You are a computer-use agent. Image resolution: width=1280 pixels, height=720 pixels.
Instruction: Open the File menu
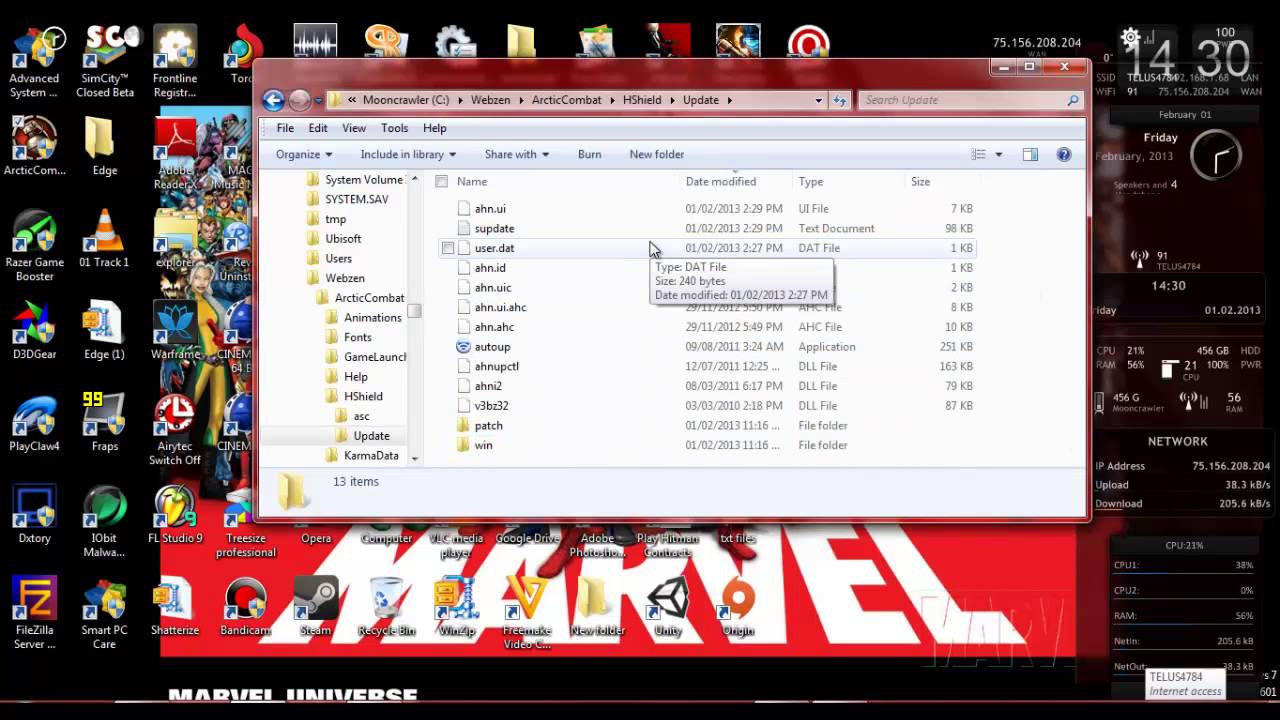tap(285, 128)
